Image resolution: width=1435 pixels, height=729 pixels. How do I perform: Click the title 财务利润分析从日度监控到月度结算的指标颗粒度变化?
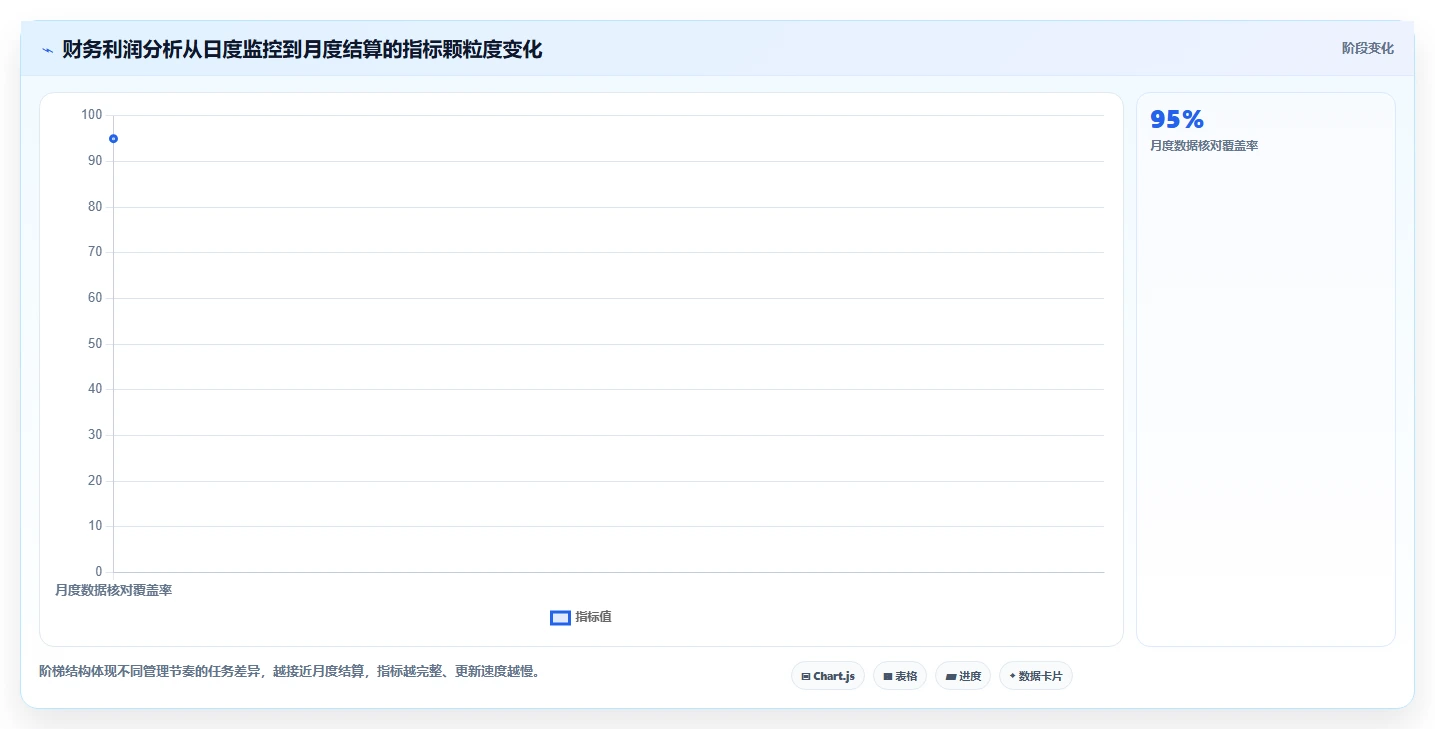click(302, 49)
